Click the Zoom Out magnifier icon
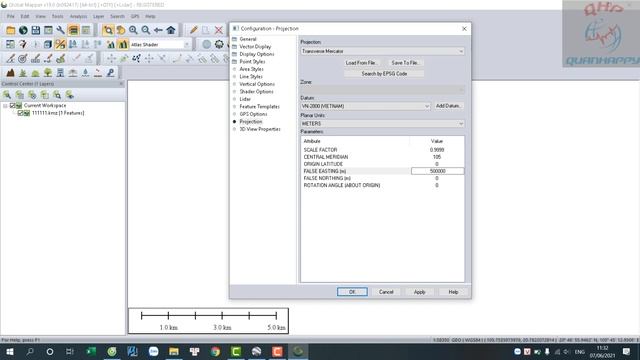This screenshot has width=640, height=360. click(146, 30)
